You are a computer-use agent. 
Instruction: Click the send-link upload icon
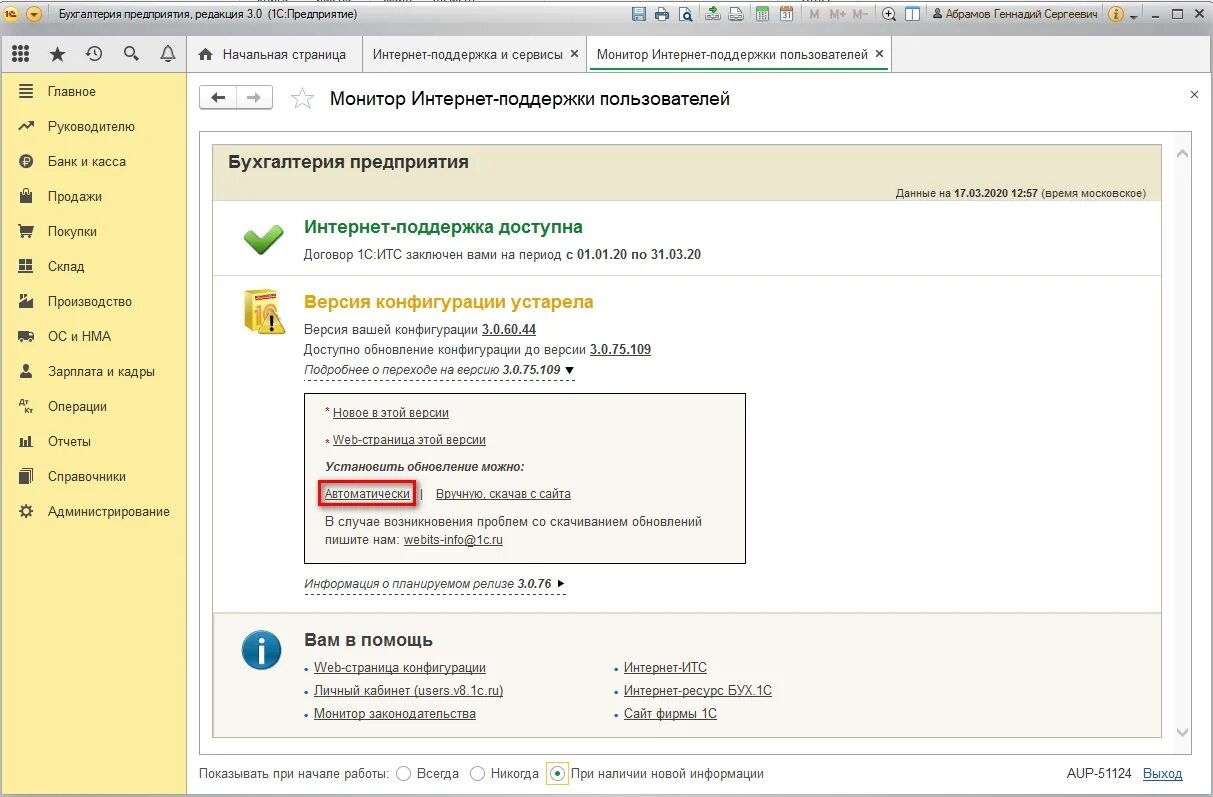pyautogui.click(x=713, y=14)
